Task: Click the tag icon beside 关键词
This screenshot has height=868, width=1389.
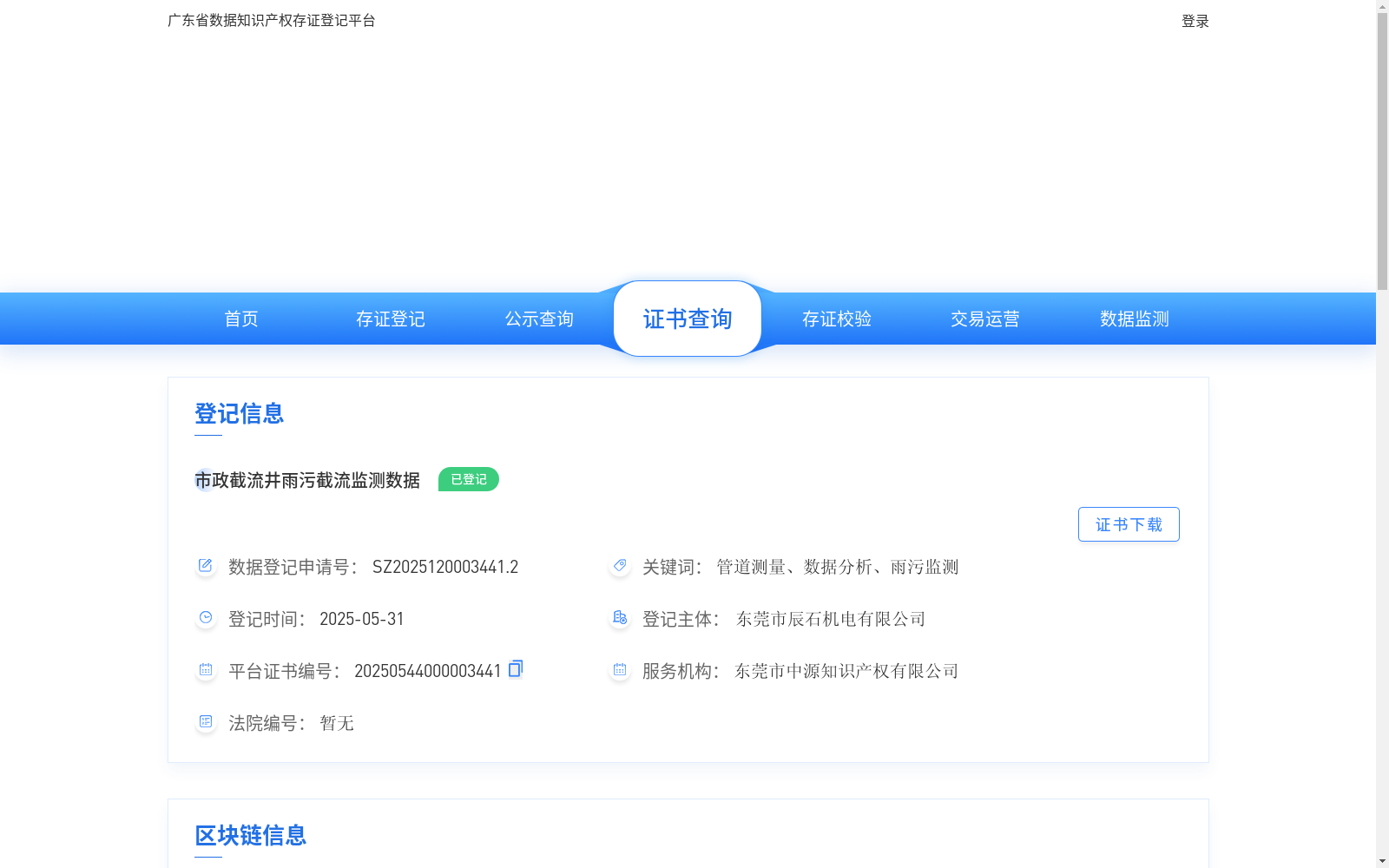Action: (620, 566)
